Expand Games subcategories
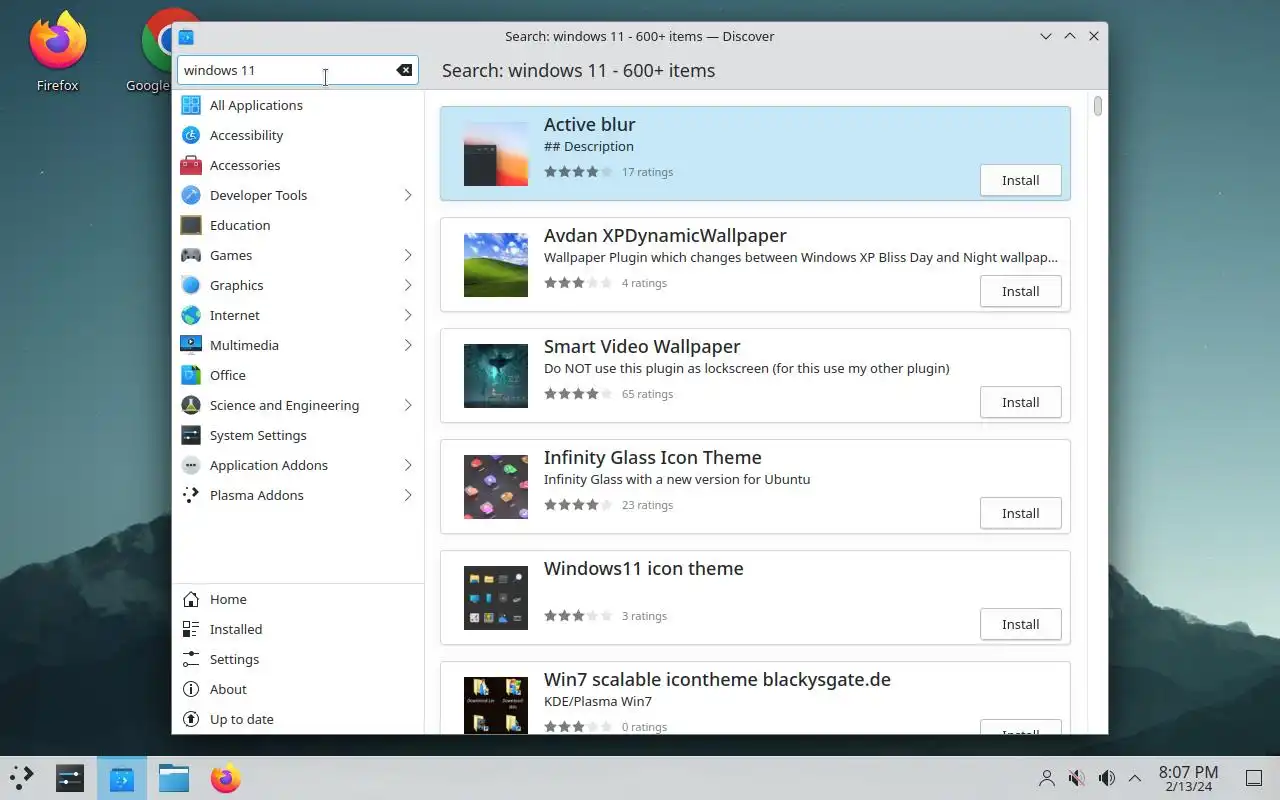The width and height of the screenshot is (1280, 800). 408,255
